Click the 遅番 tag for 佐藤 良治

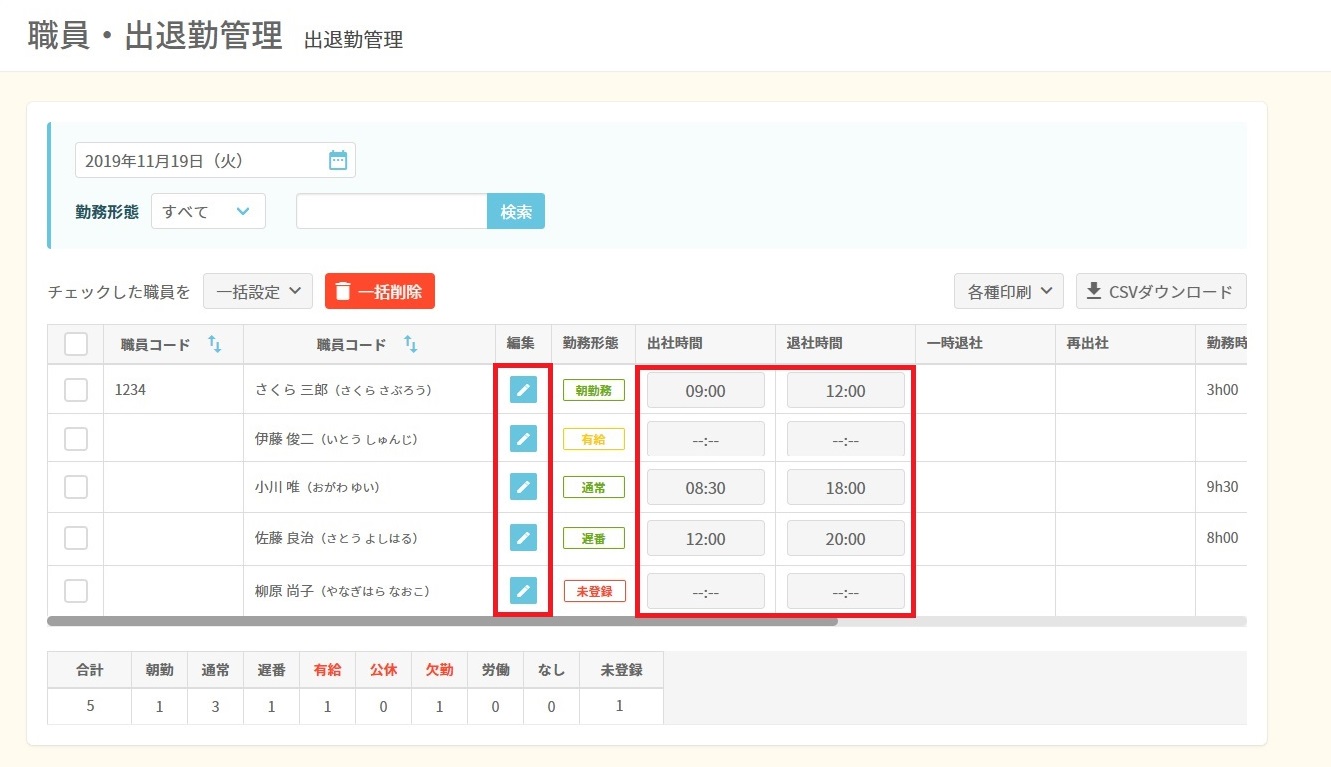[594, 538]
